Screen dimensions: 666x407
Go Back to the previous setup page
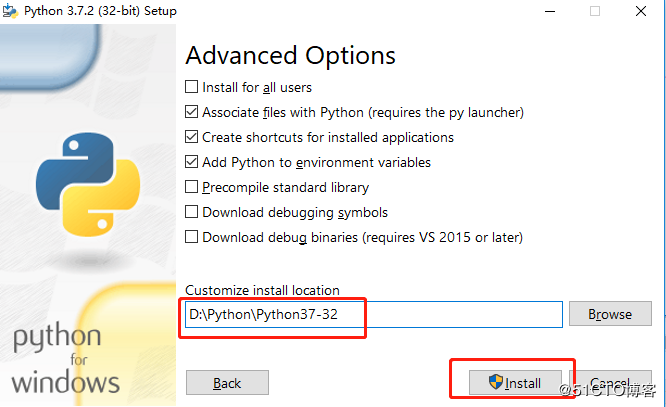[227, 383]
